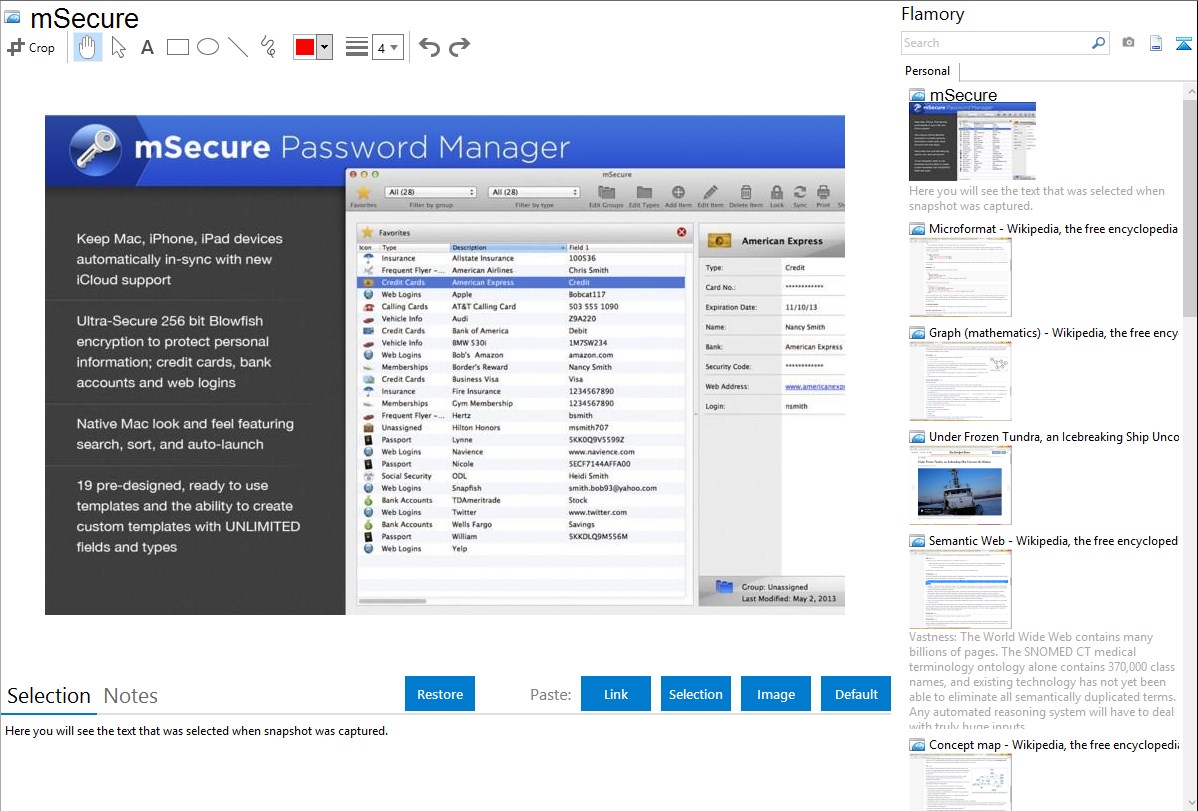Click 'Concept map - Wikipedia' title
This screenshot has width=1198, height=811.
click(1054, 744)
